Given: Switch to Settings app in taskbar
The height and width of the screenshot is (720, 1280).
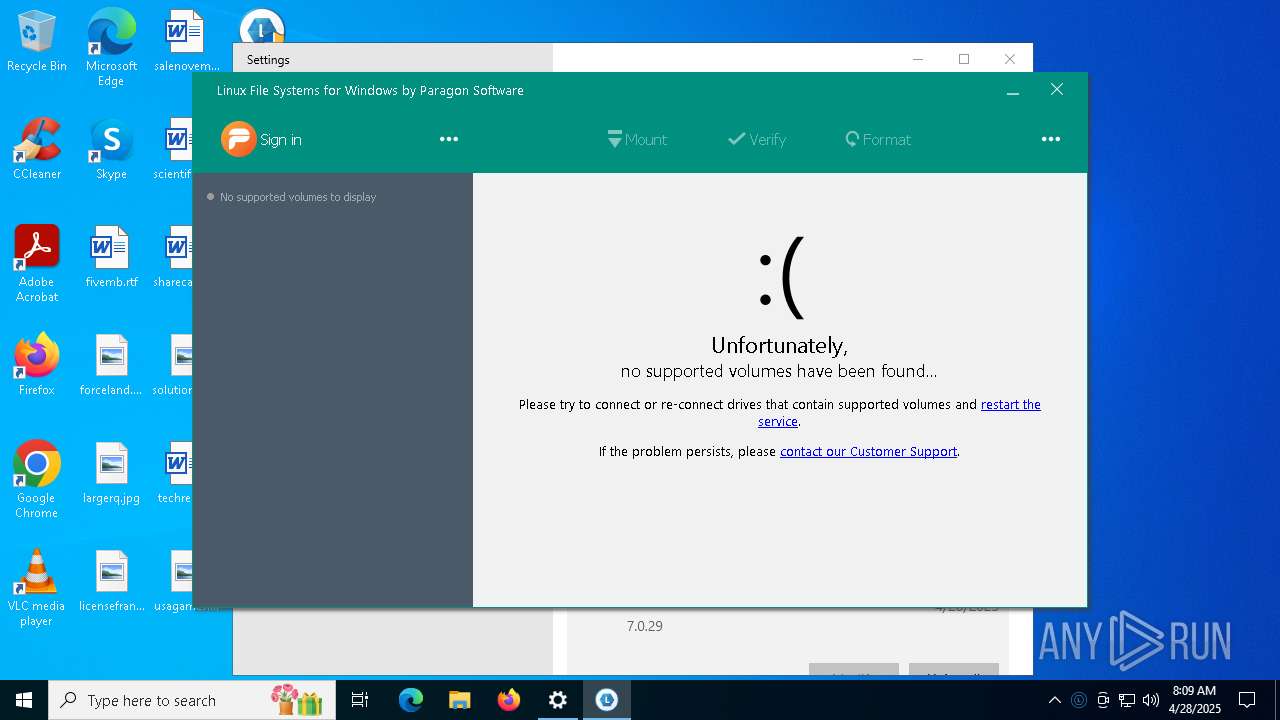Looking at the screenshot, I should click(558, 700).
